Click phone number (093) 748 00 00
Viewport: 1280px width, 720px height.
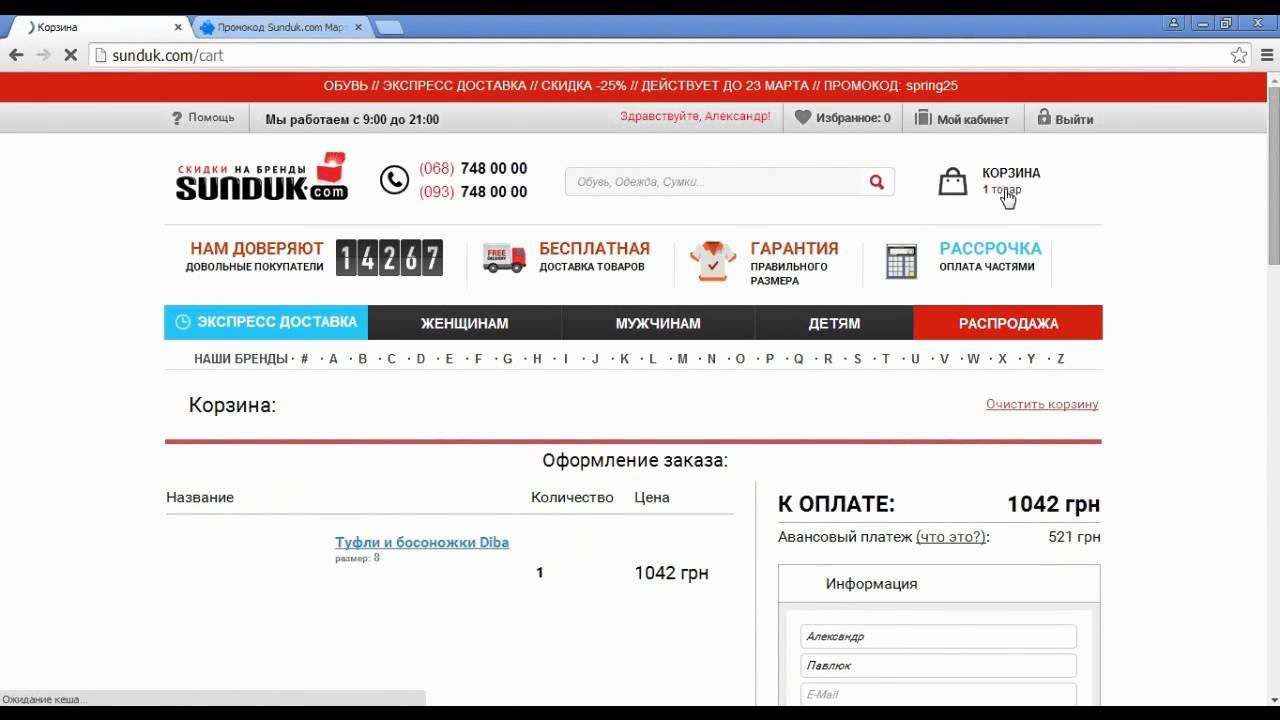[x=473, y=192]
